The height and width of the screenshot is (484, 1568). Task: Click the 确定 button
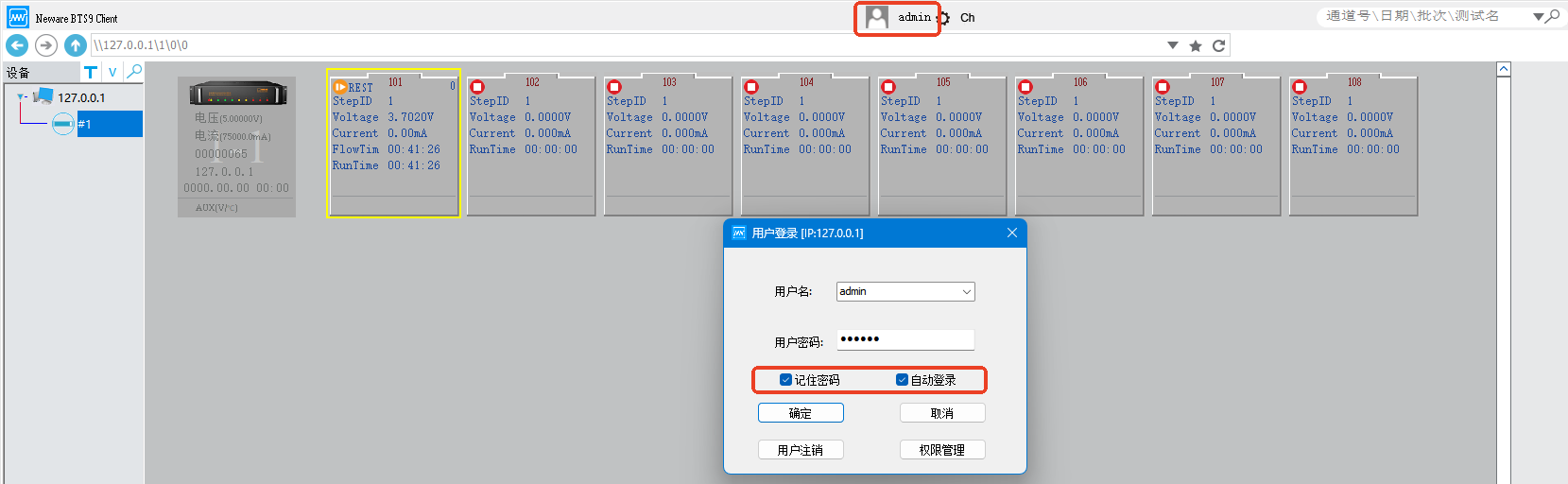pyautogui.click(x=801, y=413)
